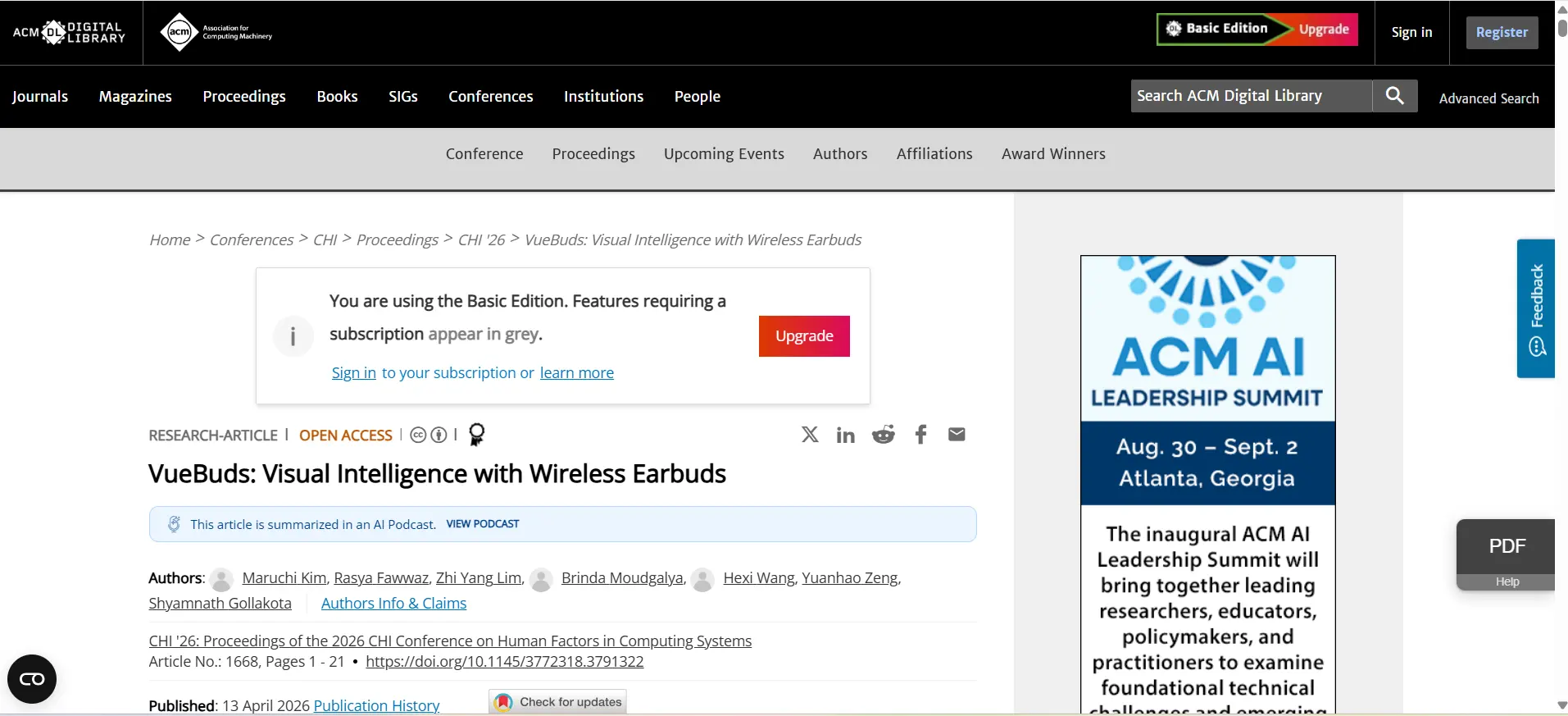
Task: Select the Upcoming Events tab
Action: click(x=724, y=153)
